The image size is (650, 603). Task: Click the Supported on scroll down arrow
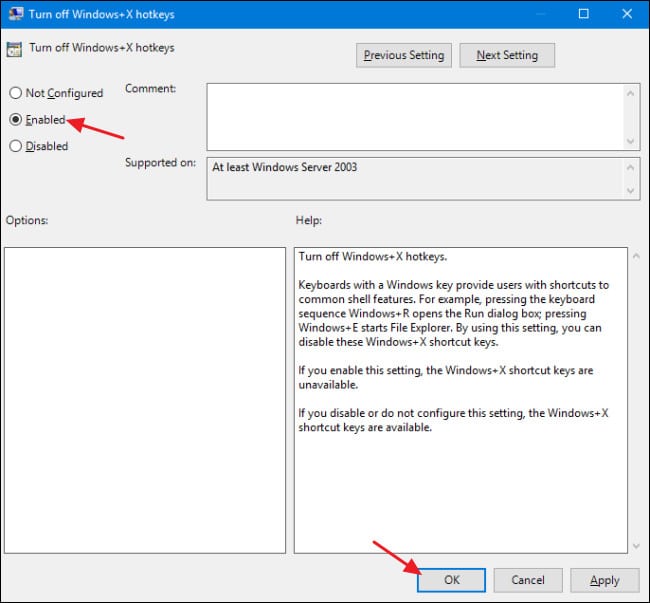pyautogui.click(x=631, y=191)
